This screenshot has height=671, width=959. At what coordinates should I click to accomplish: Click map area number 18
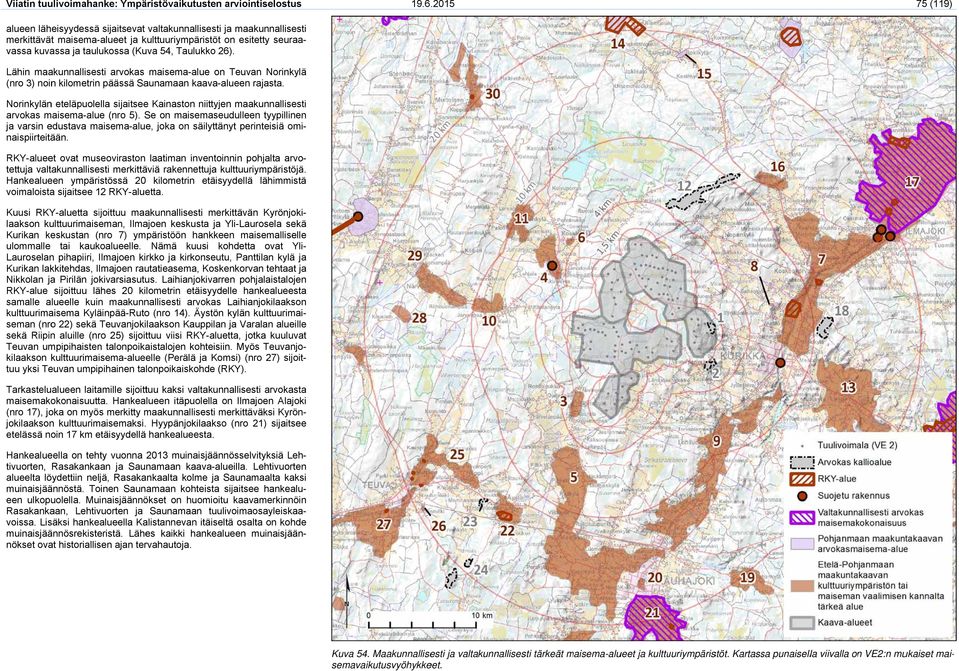click(842, 311)
